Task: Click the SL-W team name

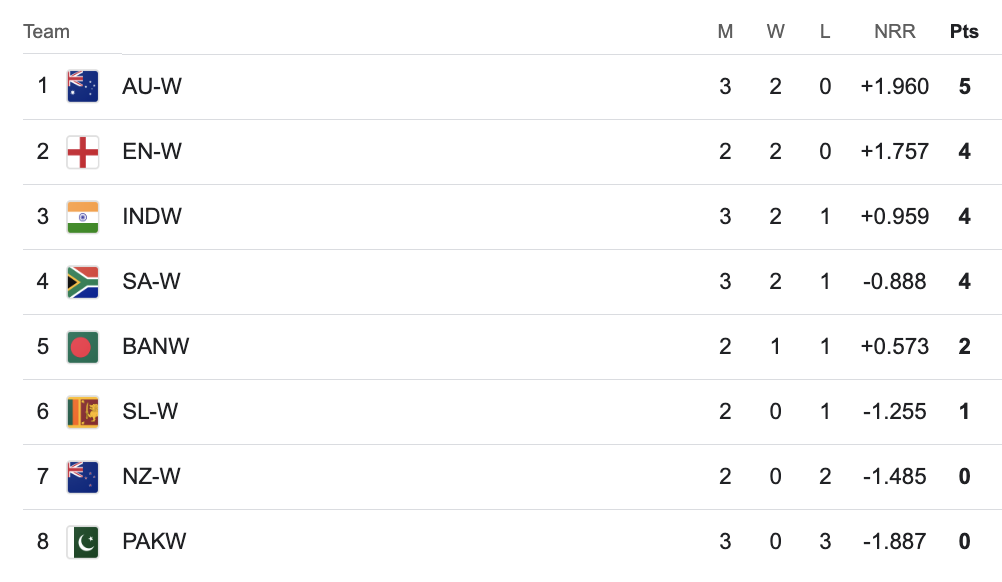Action: pos(150,412)
